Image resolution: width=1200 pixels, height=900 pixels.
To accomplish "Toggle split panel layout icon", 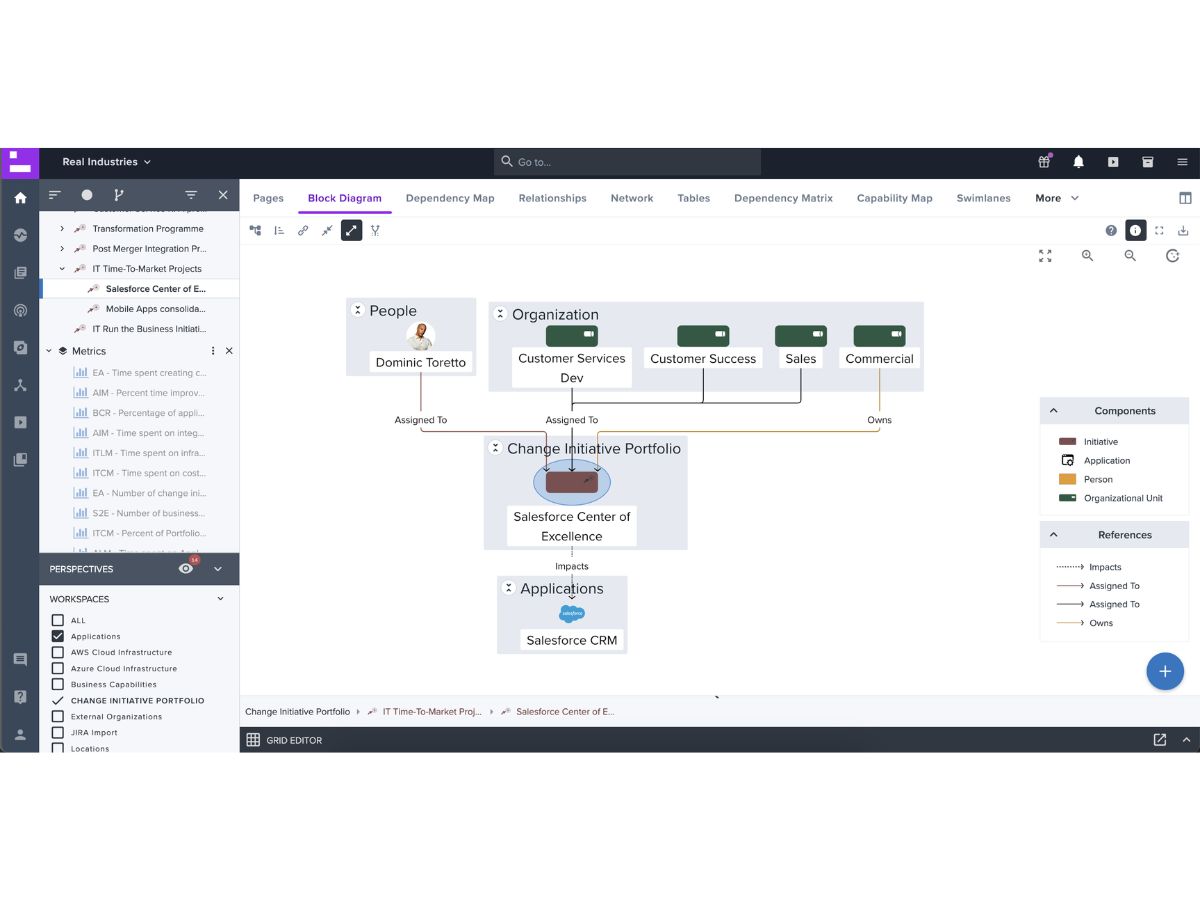I will (x=1185, y=198).
